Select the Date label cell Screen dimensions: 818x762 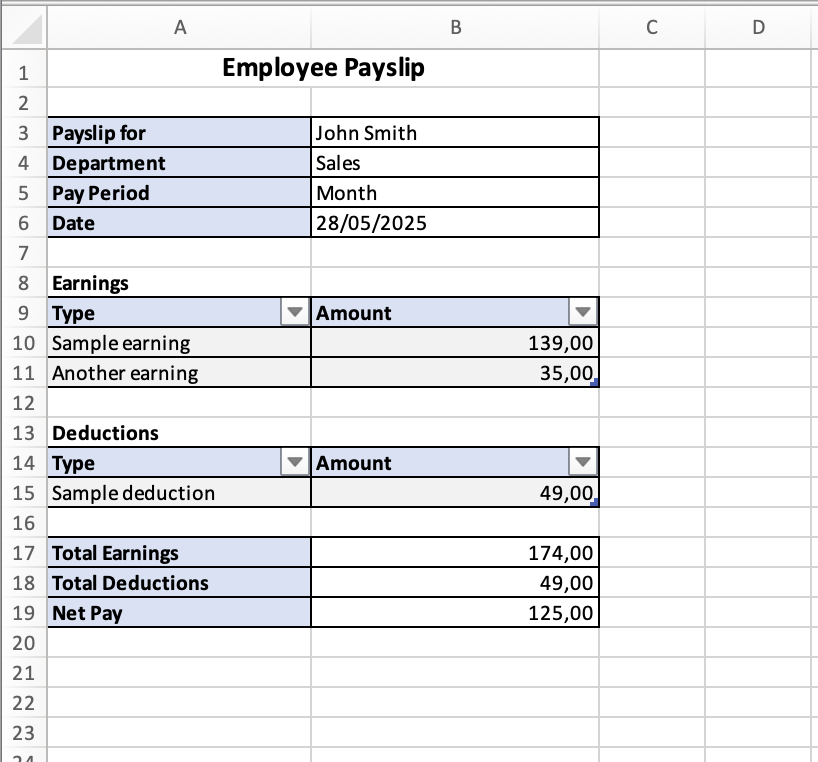pos(179,223)
